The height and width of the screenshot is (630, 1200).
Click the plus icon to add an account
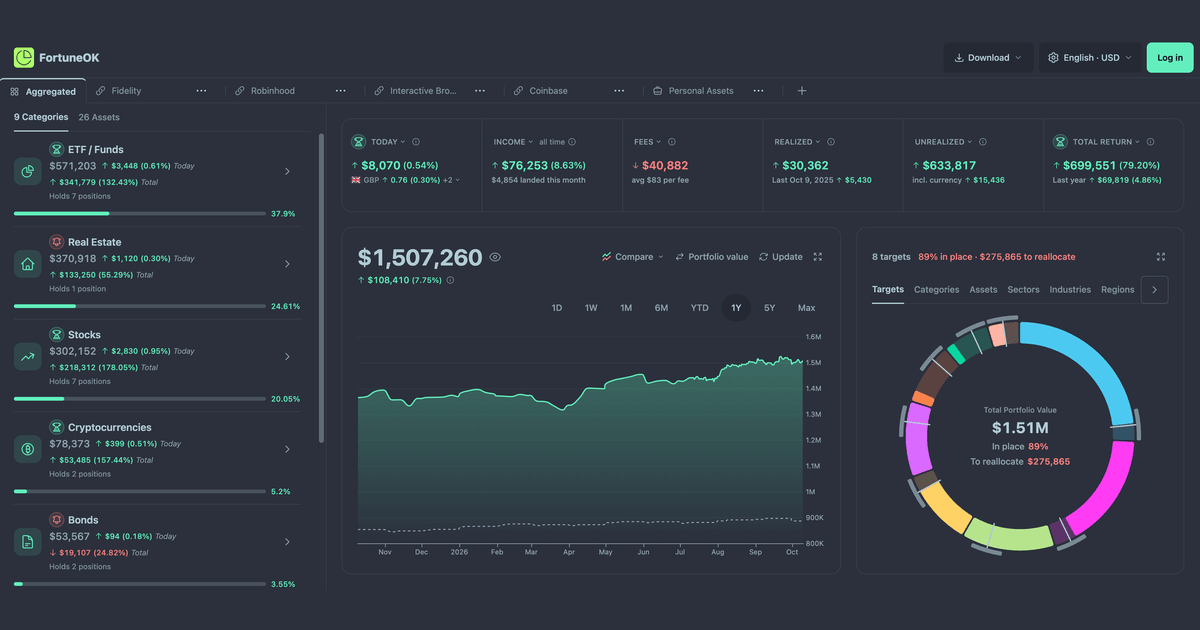pos(801,91)
